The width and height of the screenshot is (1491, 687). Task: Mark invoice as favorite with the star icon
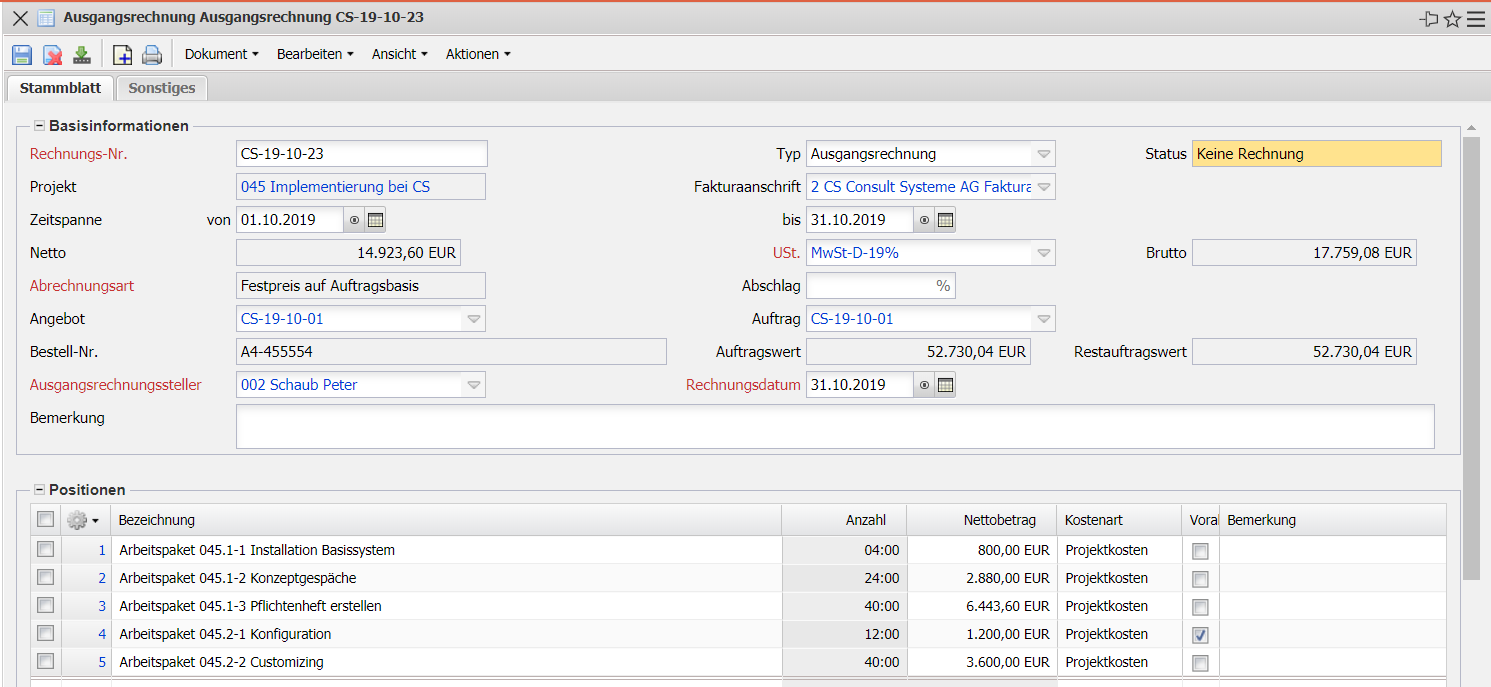pyautogui.click(x=1452, y=19)
